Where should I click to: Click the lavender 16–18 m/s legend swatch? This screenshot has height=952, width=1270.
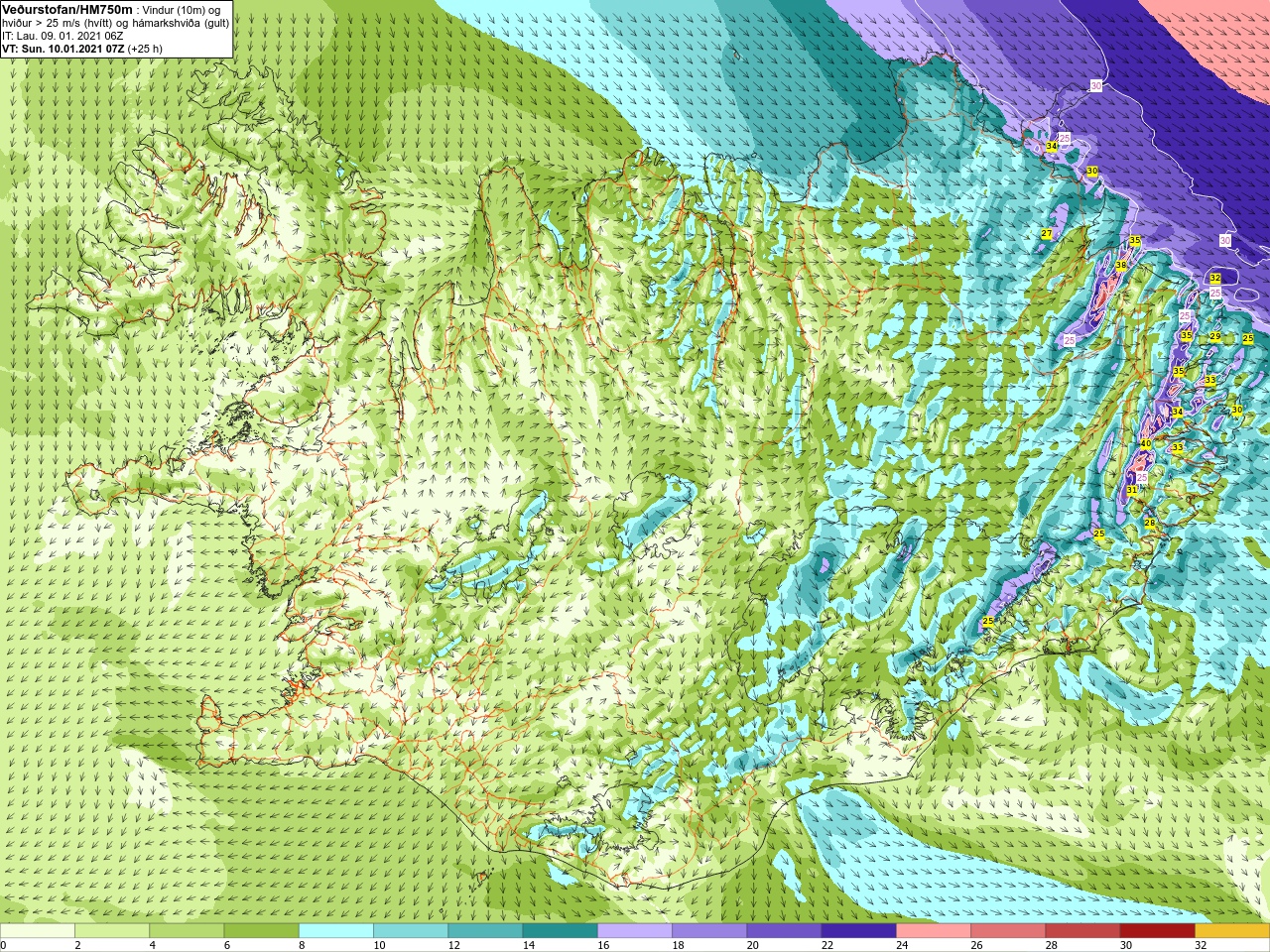click(635, 931)
